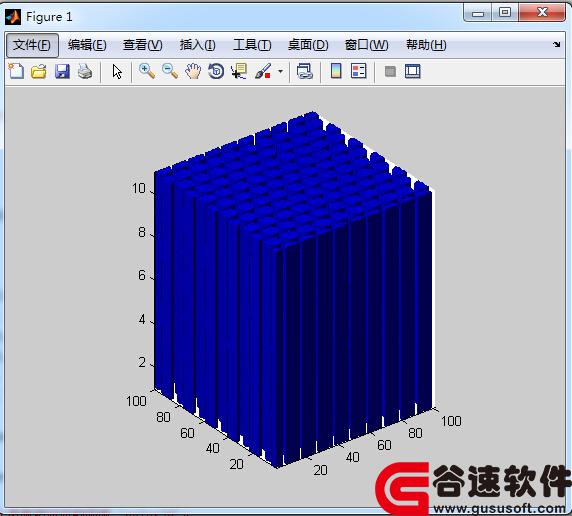This screenshot has width=572, height=516.
Task: Select the Edit Plot arrow tool
Action: click(117, 72)
